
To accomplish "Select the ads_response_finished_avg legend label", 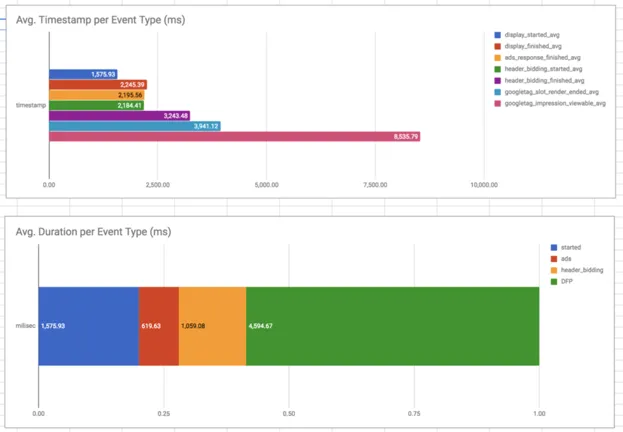I will click(548, 58).
